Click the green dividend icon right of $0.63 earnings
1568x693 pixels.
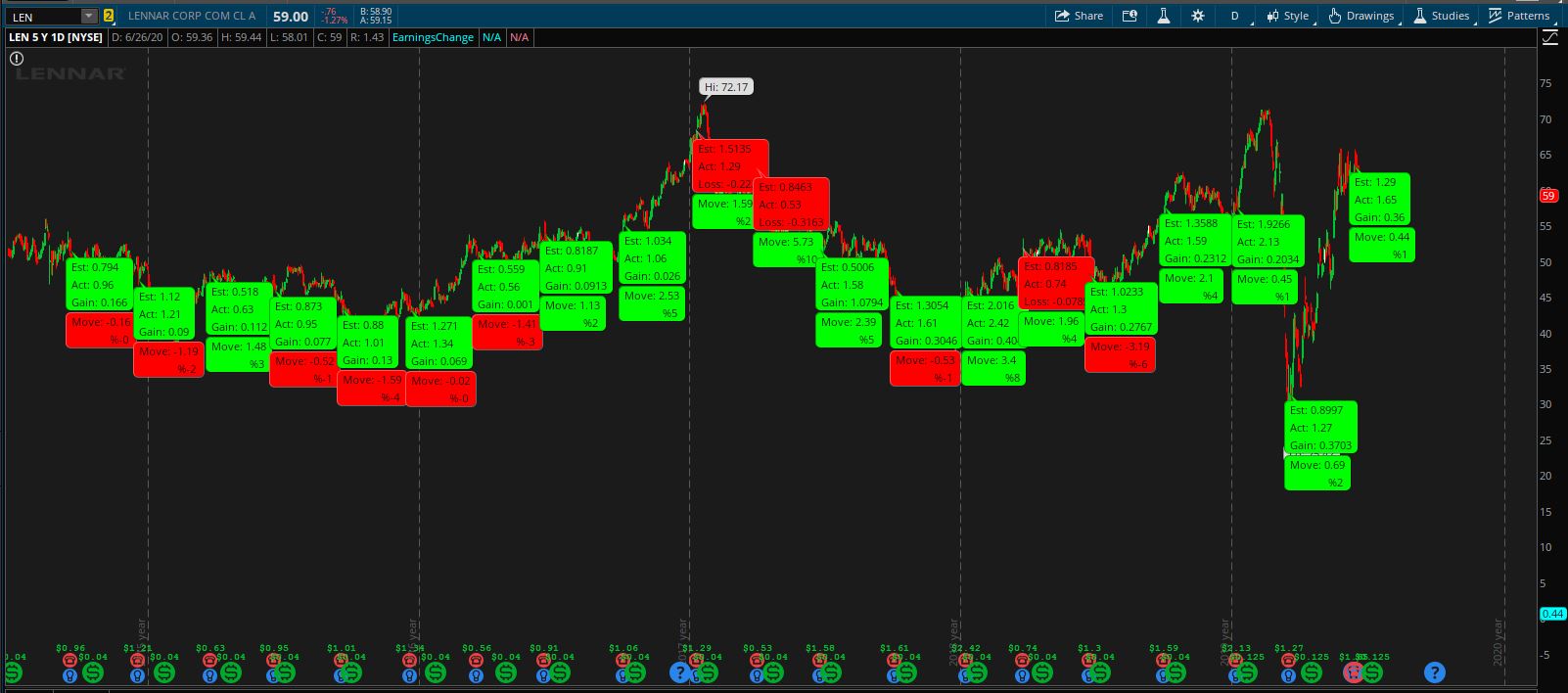231,672
